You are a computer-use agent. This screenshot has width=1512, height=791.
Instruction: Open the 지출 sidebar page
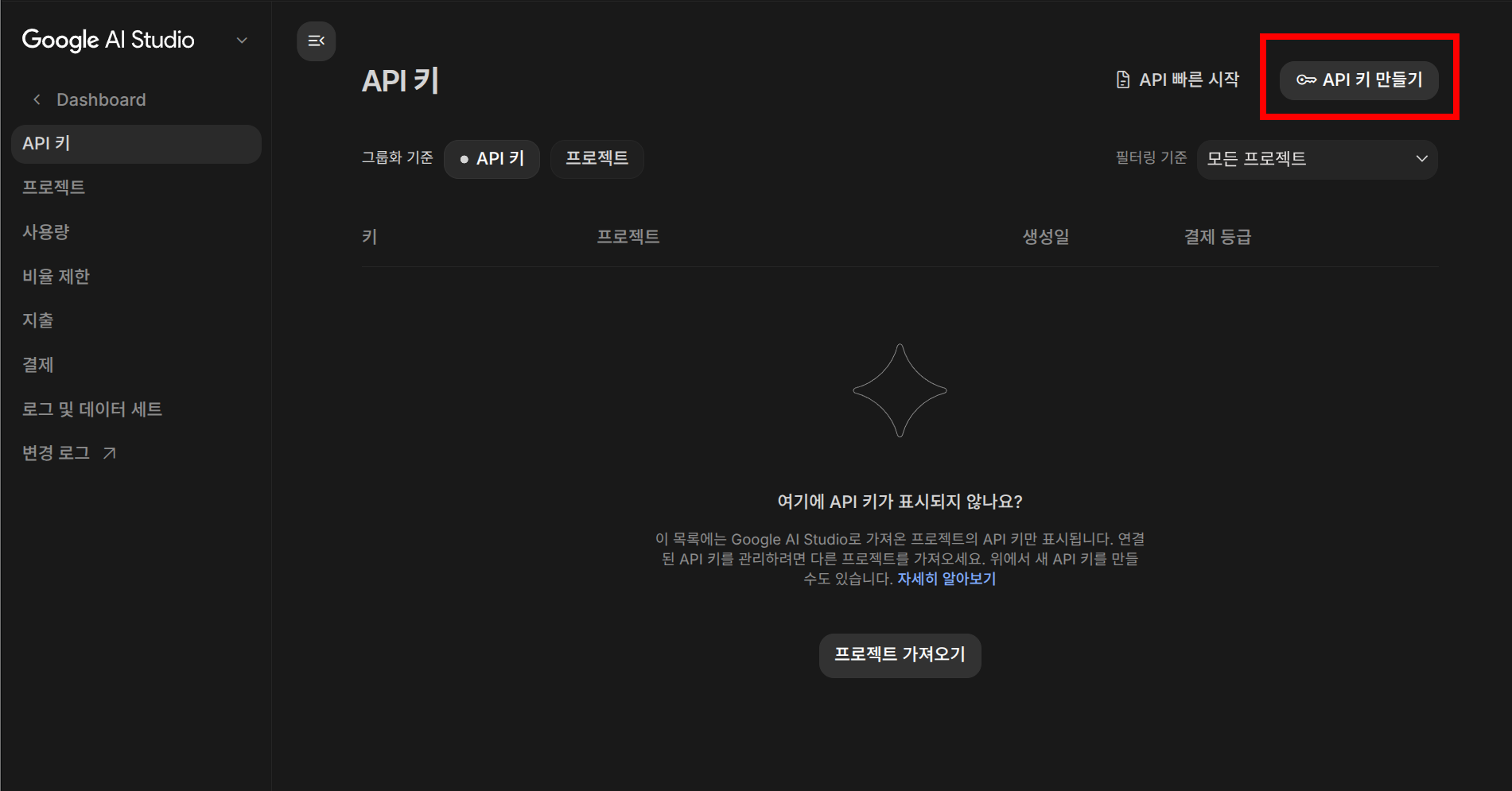(38, 320)
